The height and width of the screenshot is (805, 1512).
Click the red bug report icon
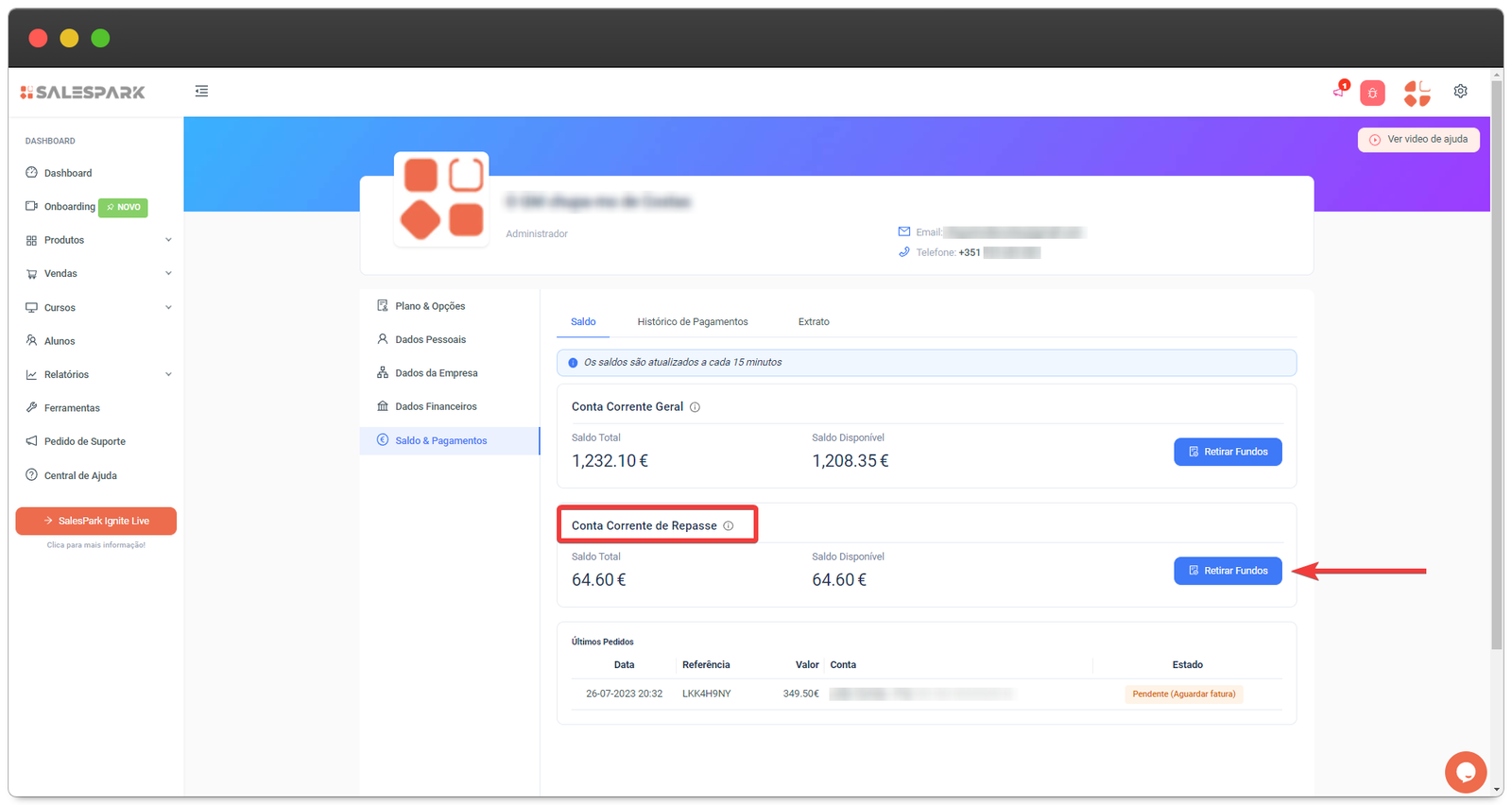click(1372, 93)
